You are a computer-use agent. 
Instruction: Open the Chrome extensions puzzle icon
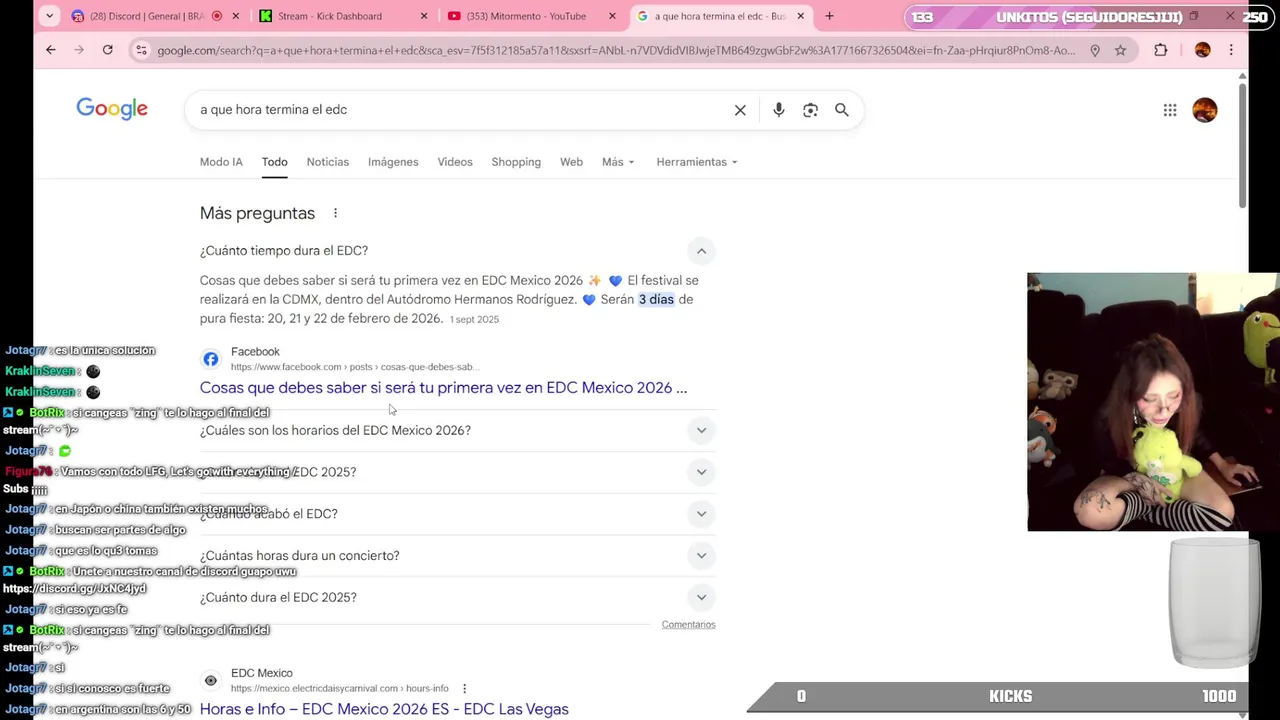point(1160,50)
